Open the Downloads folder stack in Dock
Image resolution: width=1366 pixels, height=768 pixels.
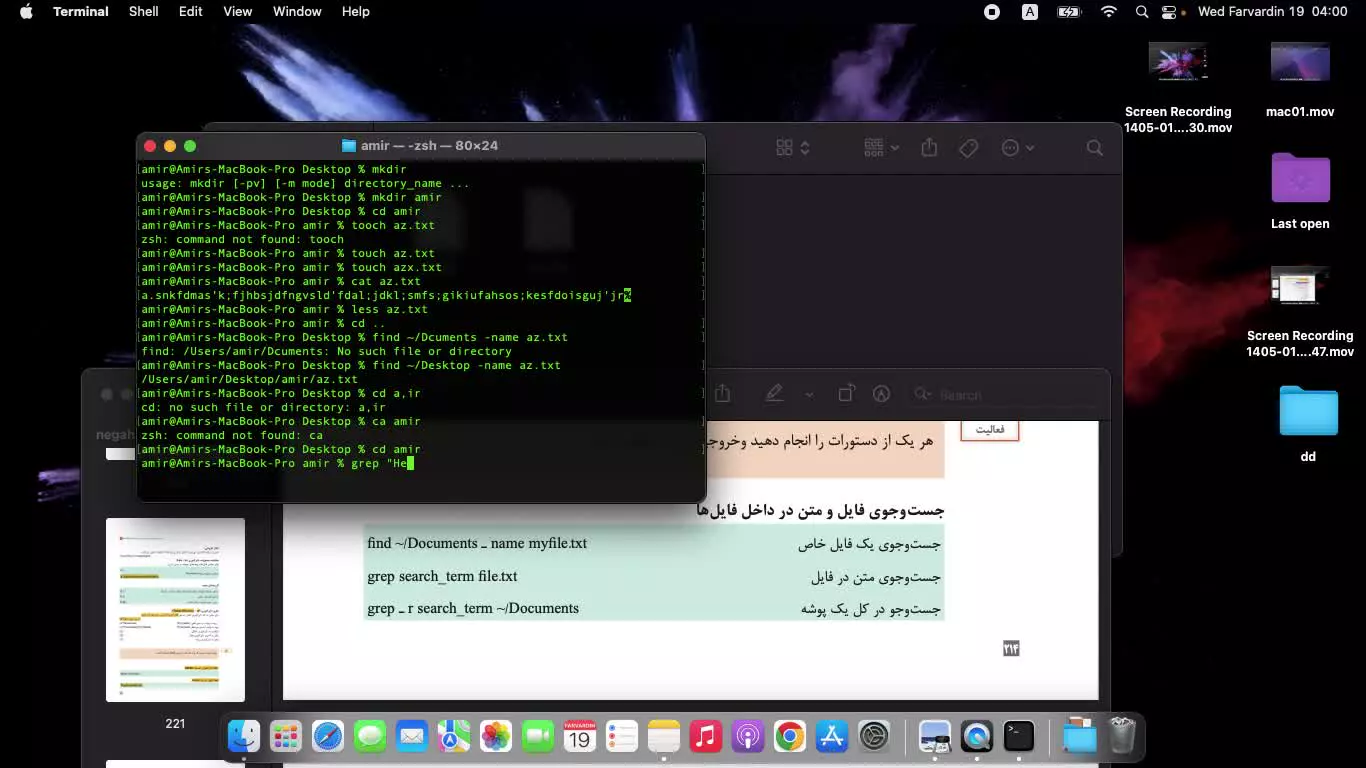(1080, 737)
